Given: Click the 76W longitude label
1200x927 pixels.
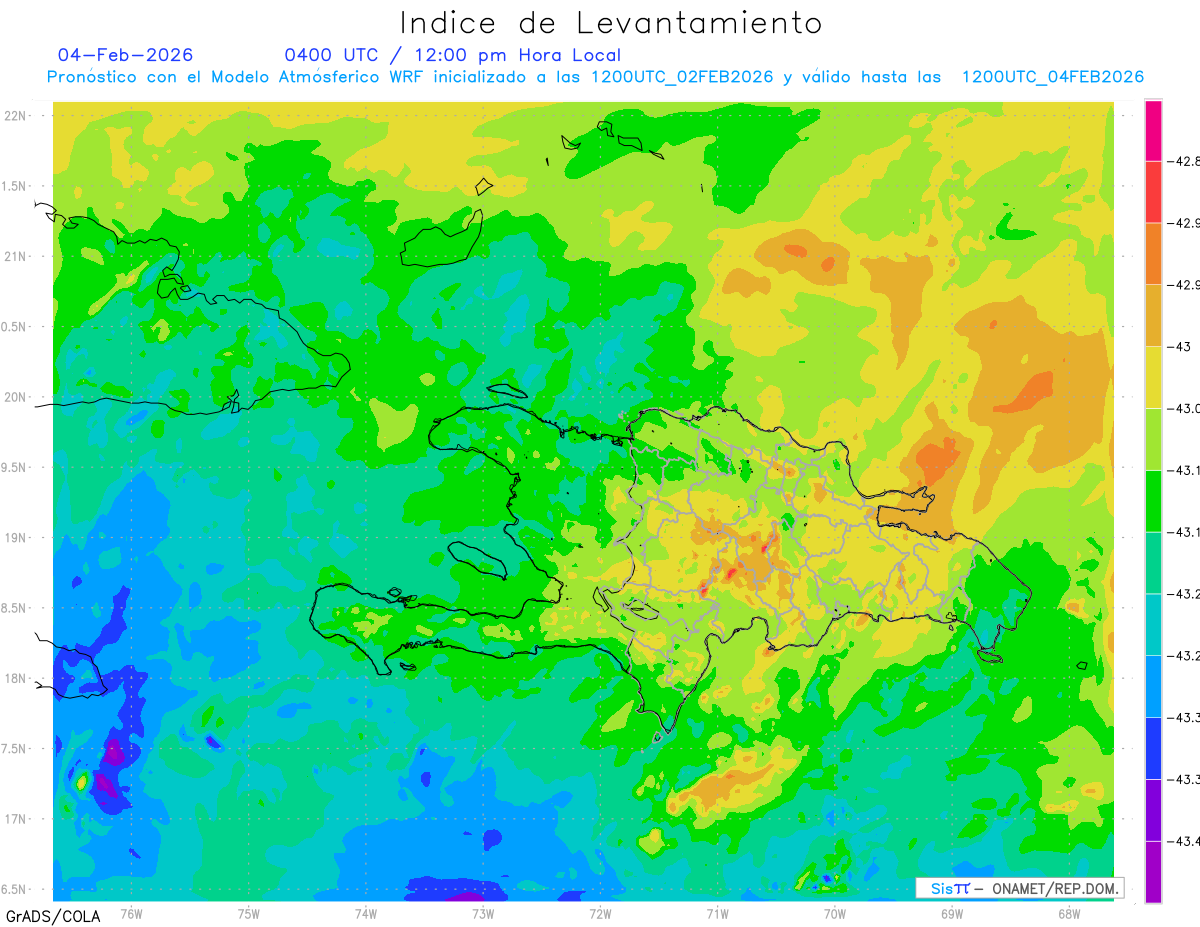Looking at the screenshot, I should pos(131,913).
